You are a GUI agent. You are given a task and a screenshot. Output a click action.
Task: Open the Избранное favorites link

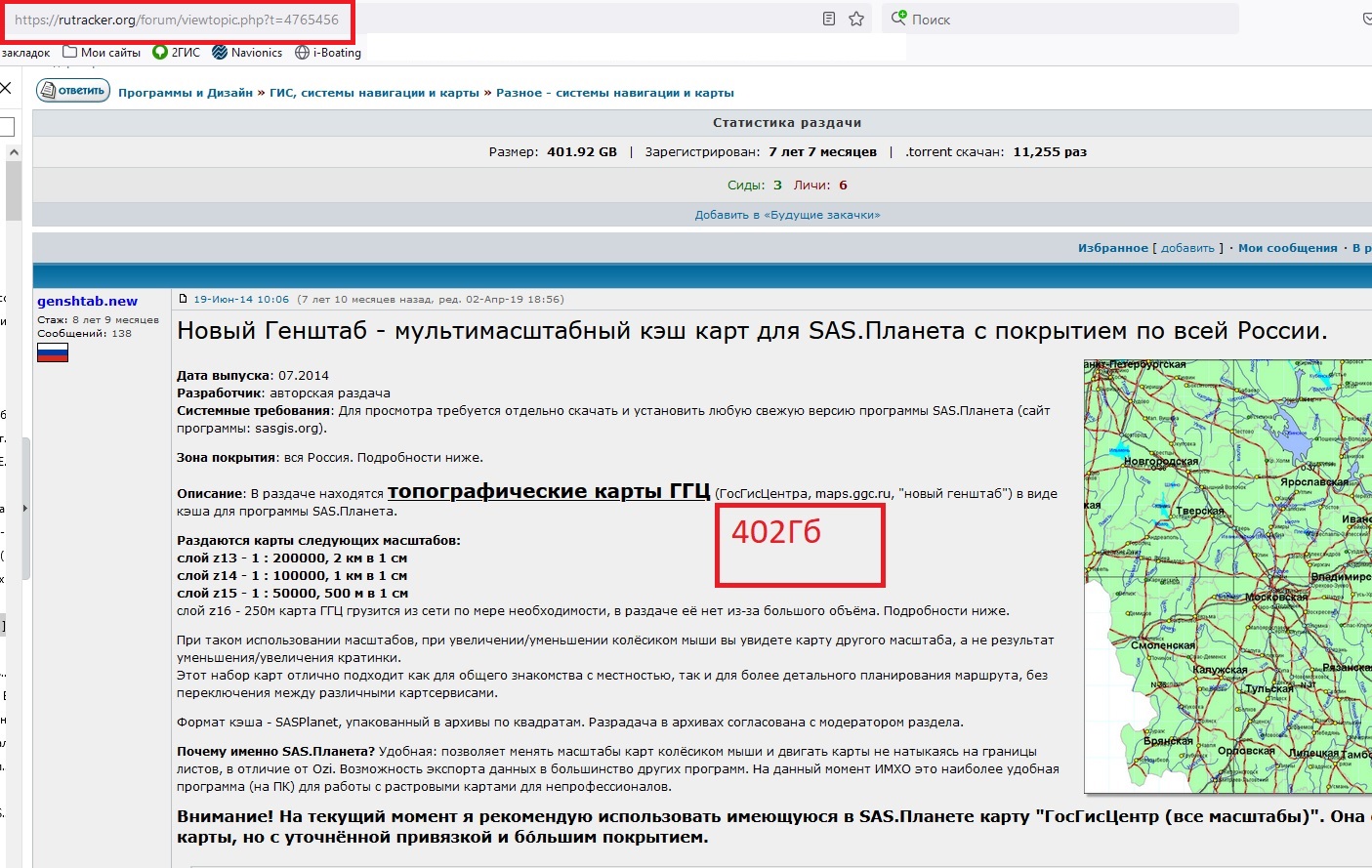click(1112, 248)
